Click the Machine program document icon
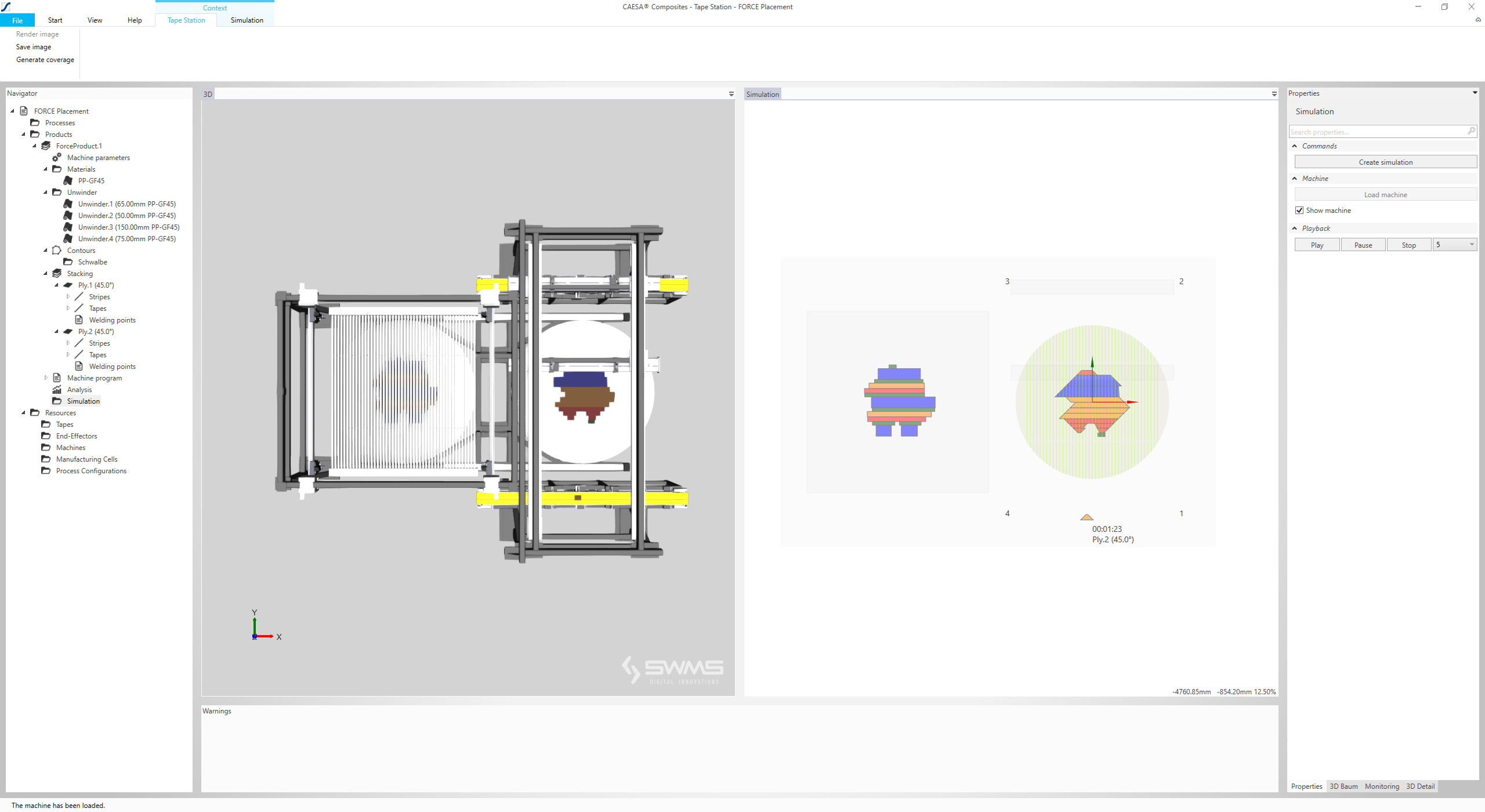The image size is (1485, 812). coord(57,378)
